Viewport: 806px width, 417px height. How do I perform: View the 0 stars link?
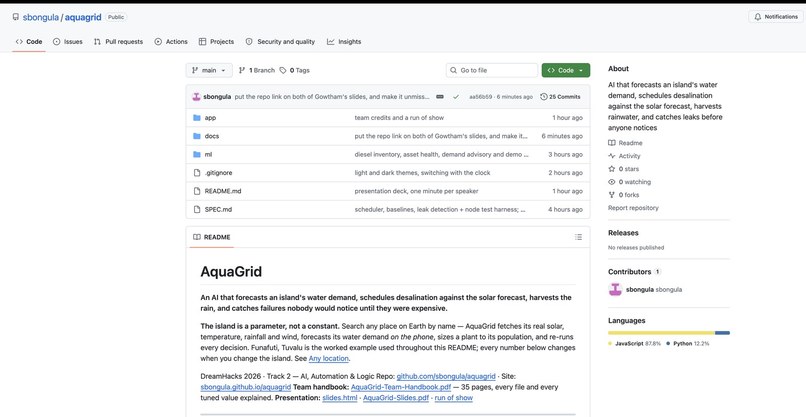pyautogui.click(x=624, y=169)
